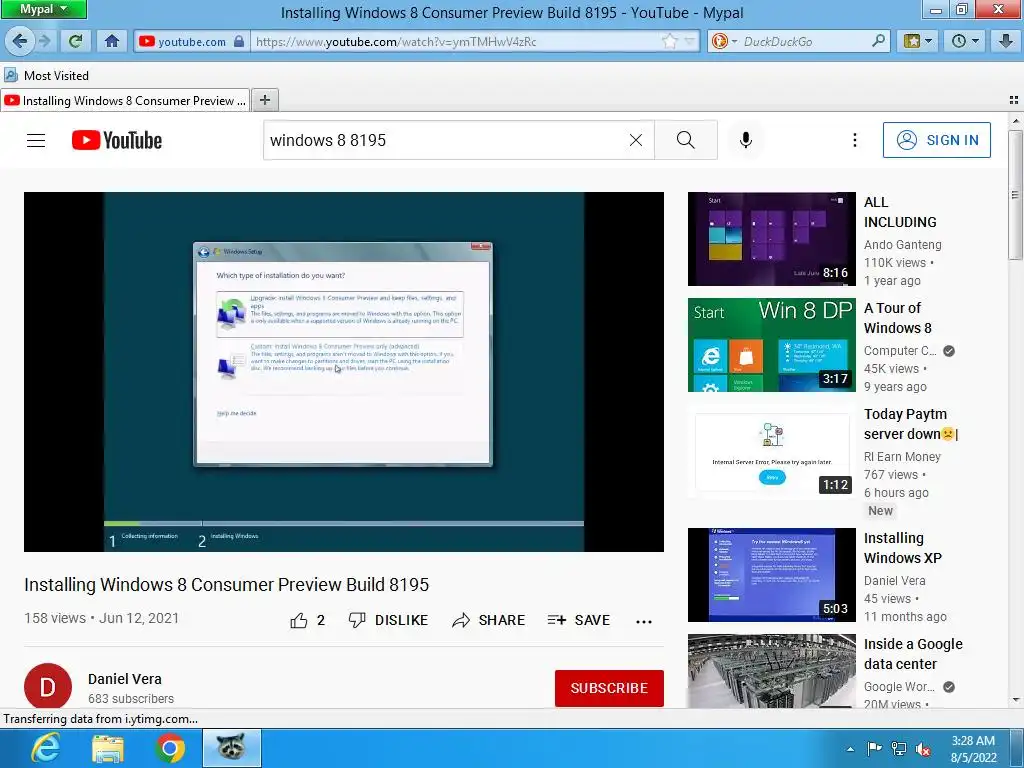
Task: Open Action Center flag tray icon
Action: (874, 749)
